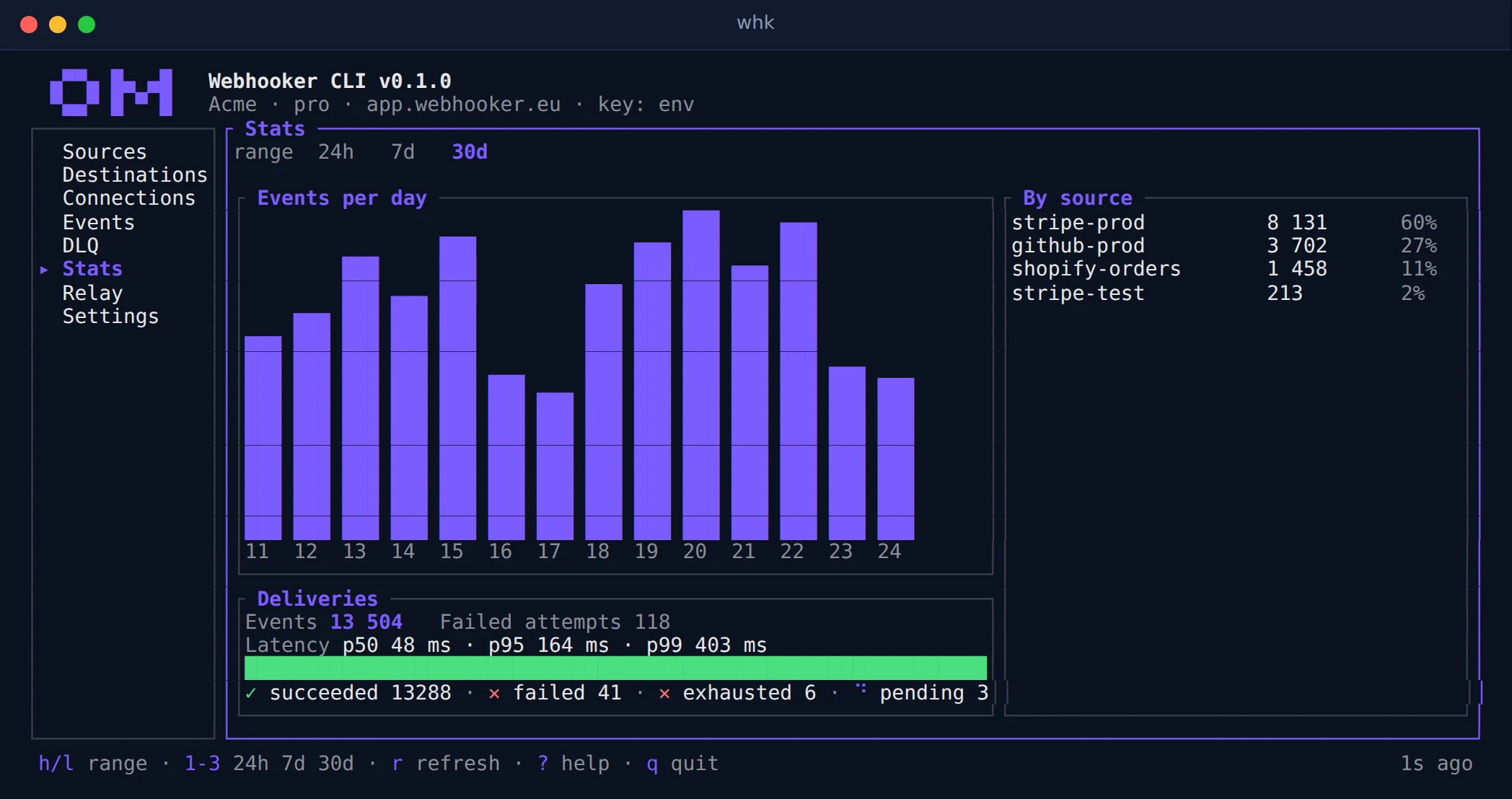Open the Events section
The image size is (1512, 799).
[99, 222]
